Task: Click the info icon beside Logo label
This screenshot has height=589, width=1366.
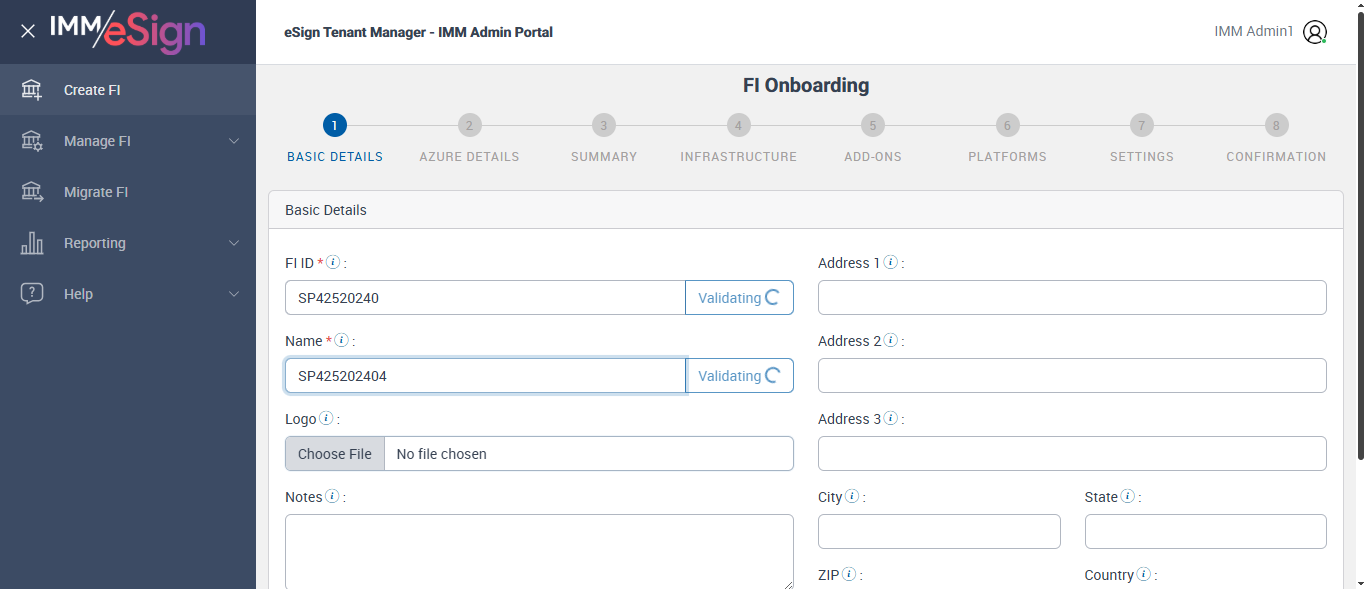Action: [326, 419]
